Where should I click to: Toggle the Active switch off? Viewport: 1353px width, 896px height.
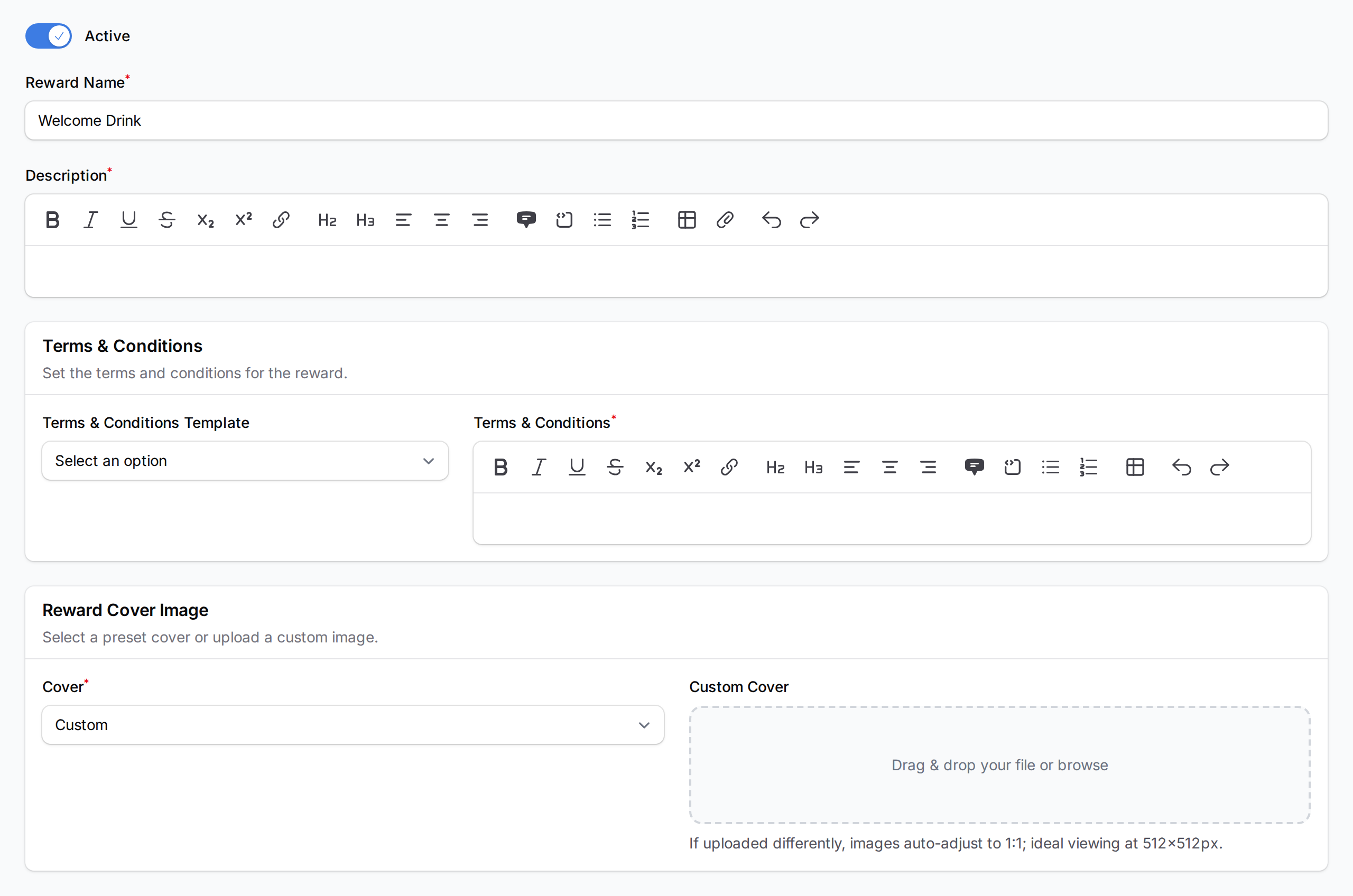coord(49,36)
